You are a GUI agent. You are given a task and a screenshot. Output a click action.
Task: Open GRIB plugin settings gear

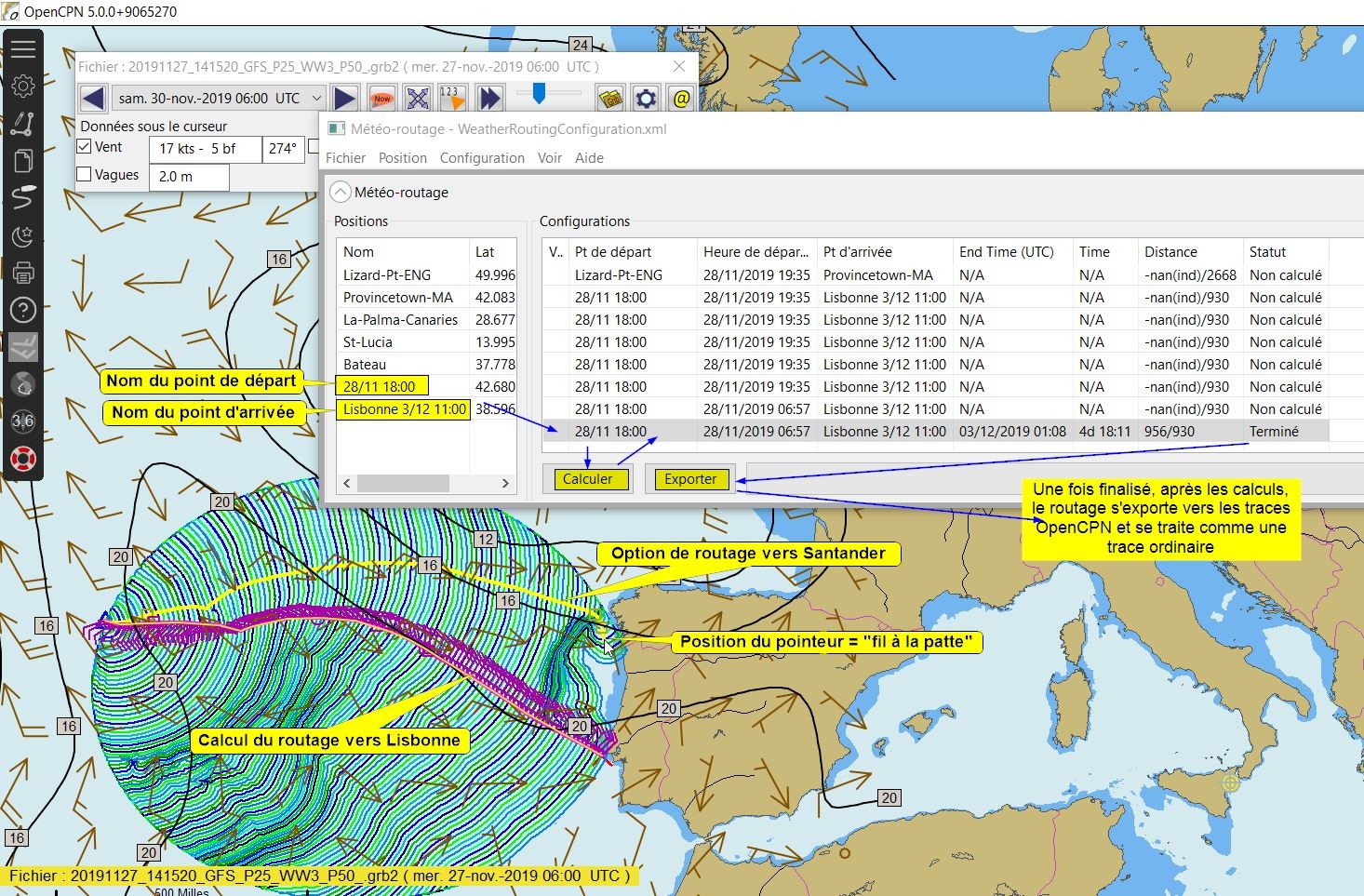[646, 98]
